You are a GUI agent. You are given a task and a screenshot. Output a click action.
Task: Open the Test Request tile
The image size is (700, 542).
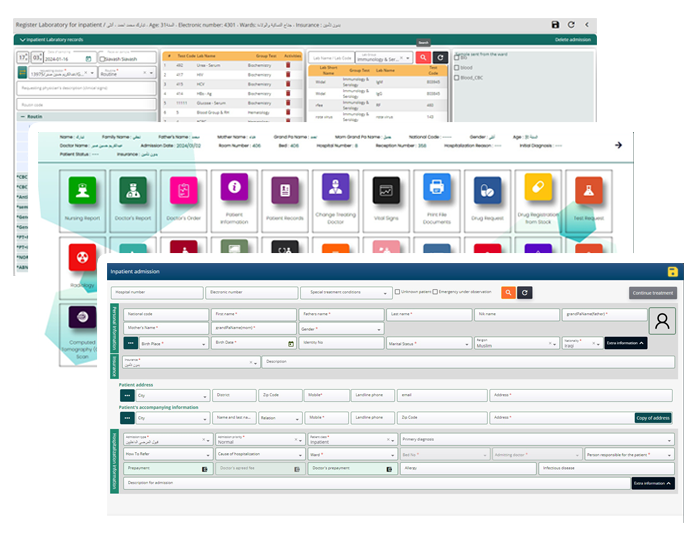point(588,201)
